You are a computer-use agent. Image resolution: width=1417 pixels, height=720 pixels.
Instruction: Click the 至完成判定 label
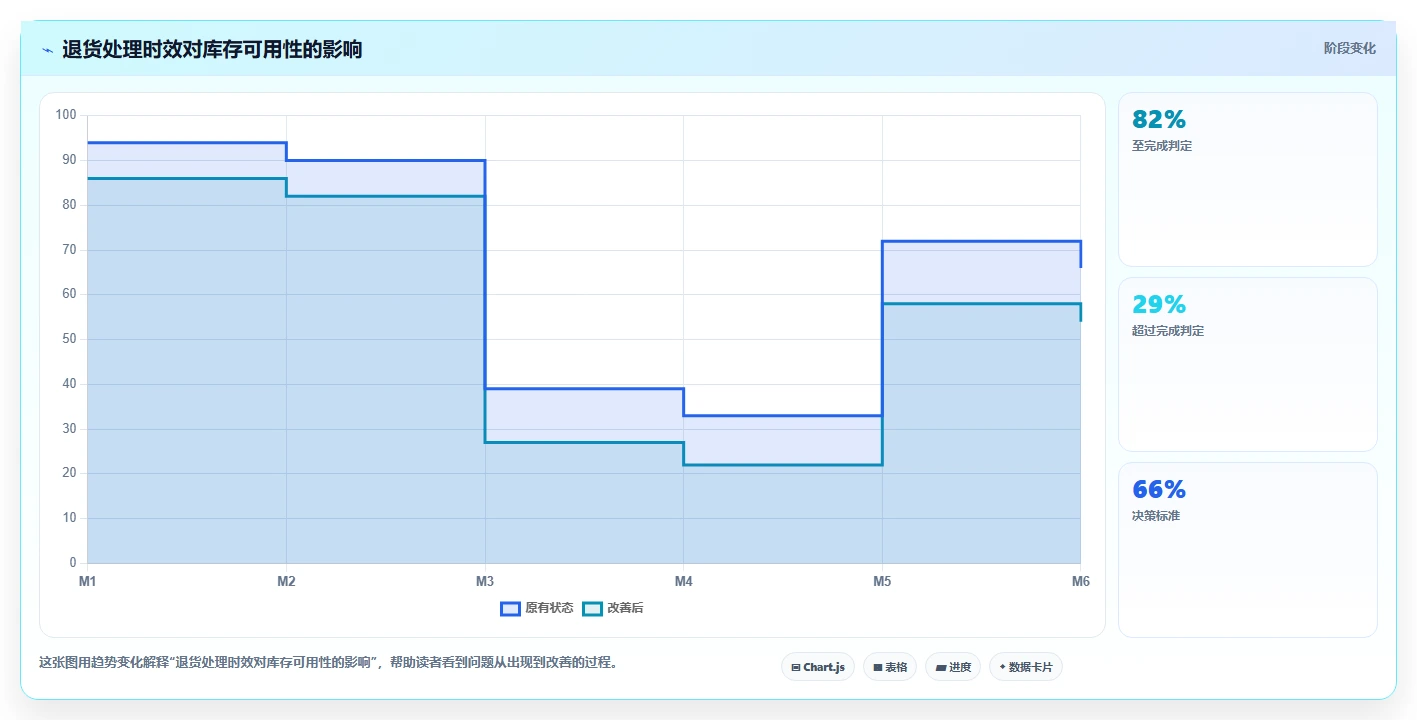[x=1162, y=146]
